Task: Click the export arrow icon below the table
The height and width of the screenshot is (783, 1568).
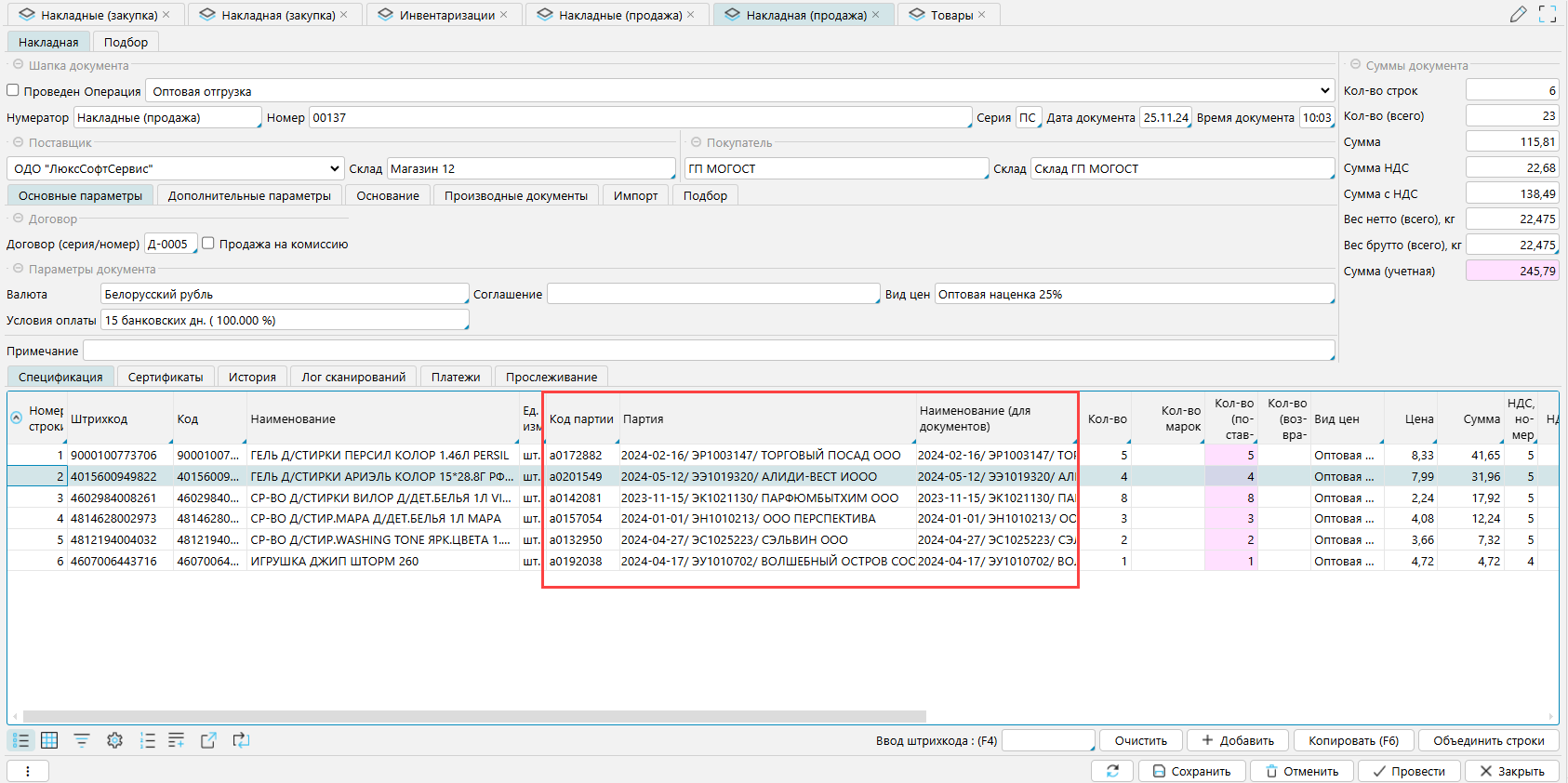Action: (208, 740)
